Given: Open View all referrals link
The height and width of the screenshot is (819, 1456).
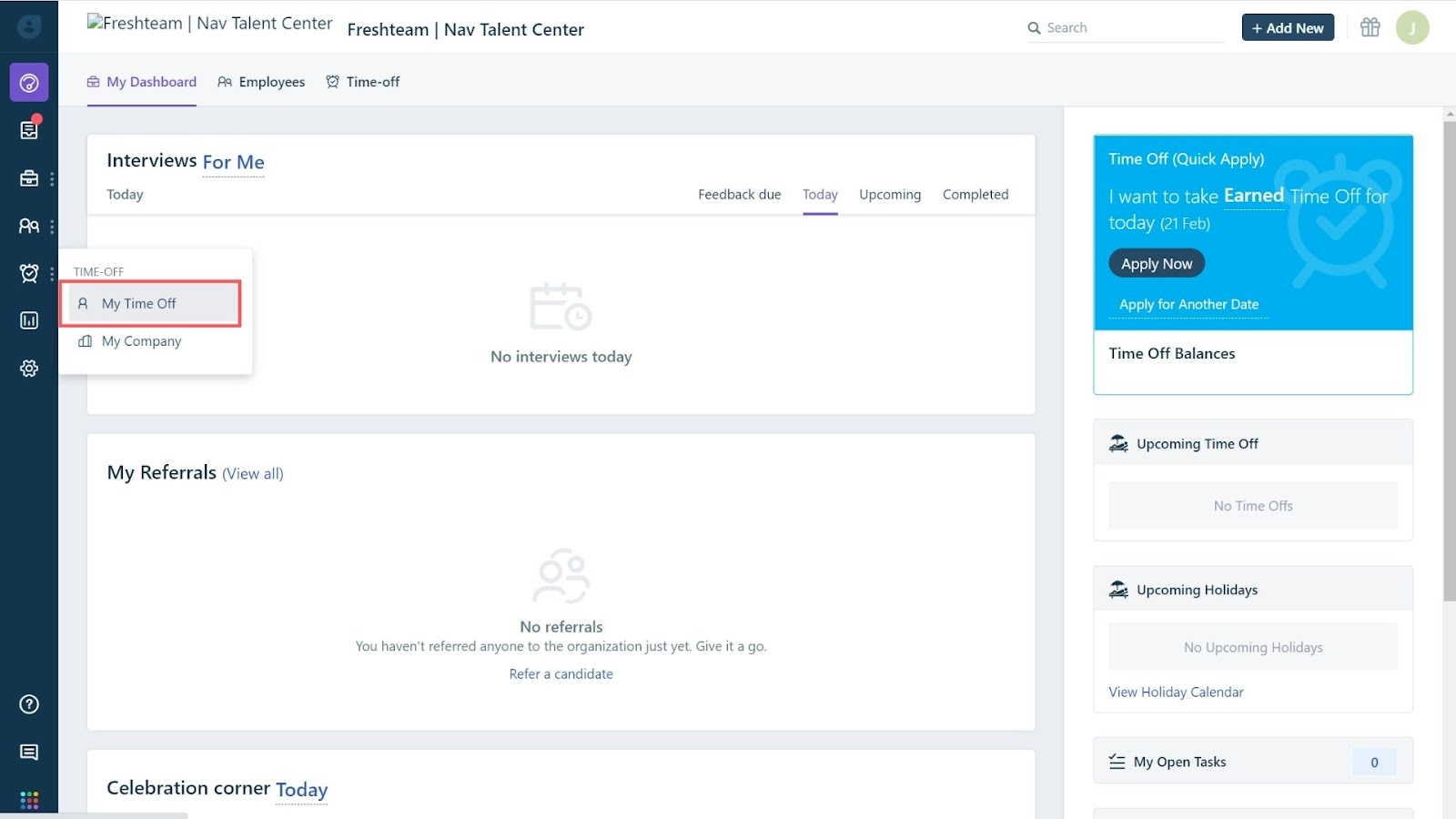Looking at the screenshot, I should point(253,474).
